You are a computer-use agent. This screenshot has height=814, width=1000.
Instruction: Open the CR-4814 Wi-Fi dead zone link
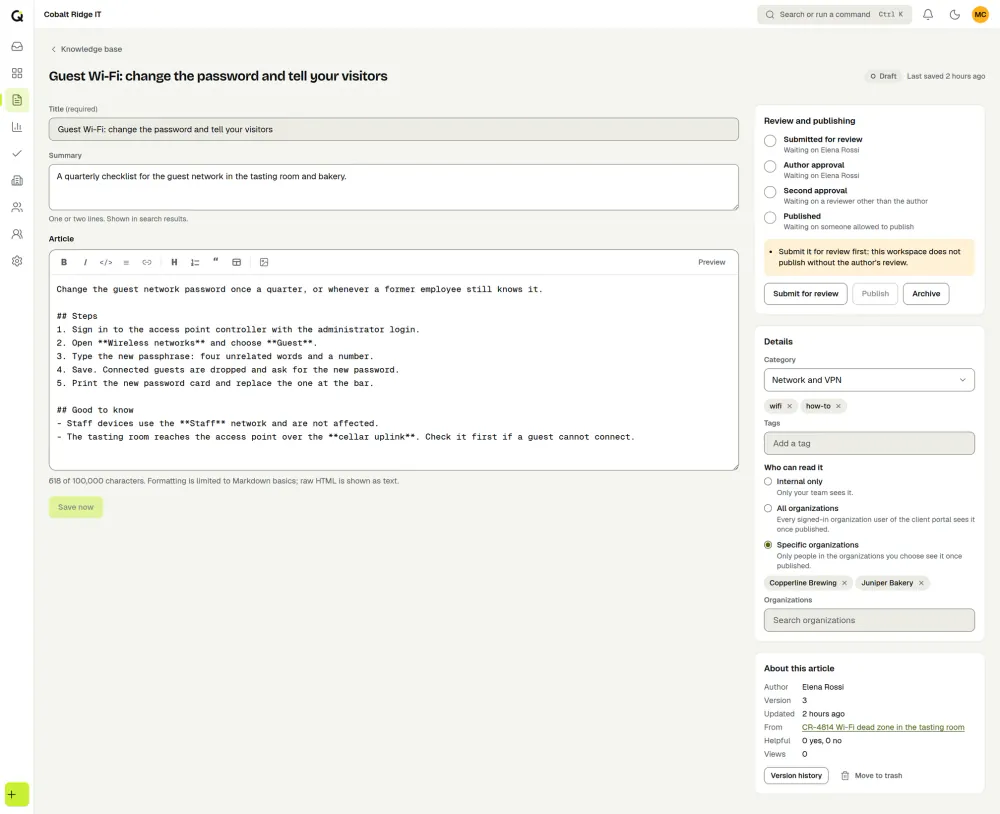(x=883, y=727)
